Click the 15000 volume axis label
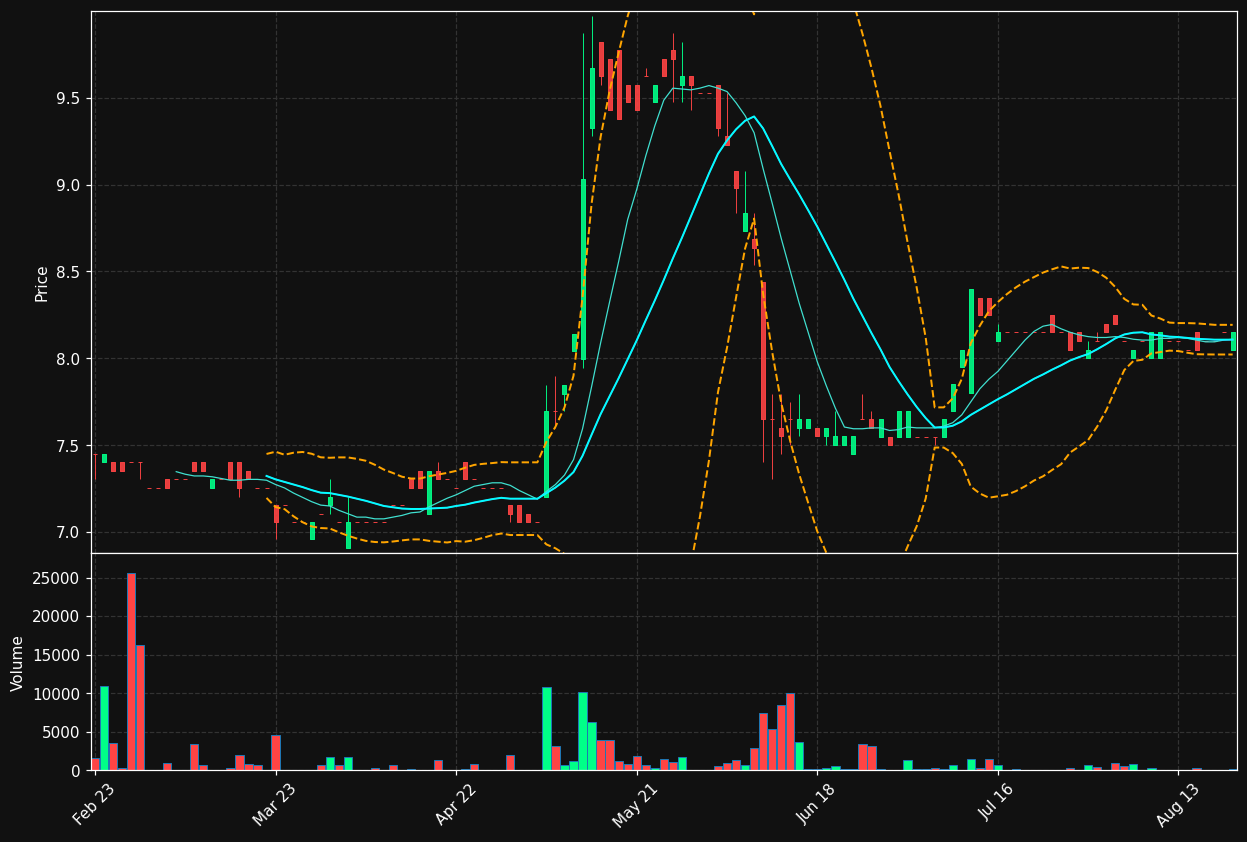The image size is (1247, 842). [57, 656]
